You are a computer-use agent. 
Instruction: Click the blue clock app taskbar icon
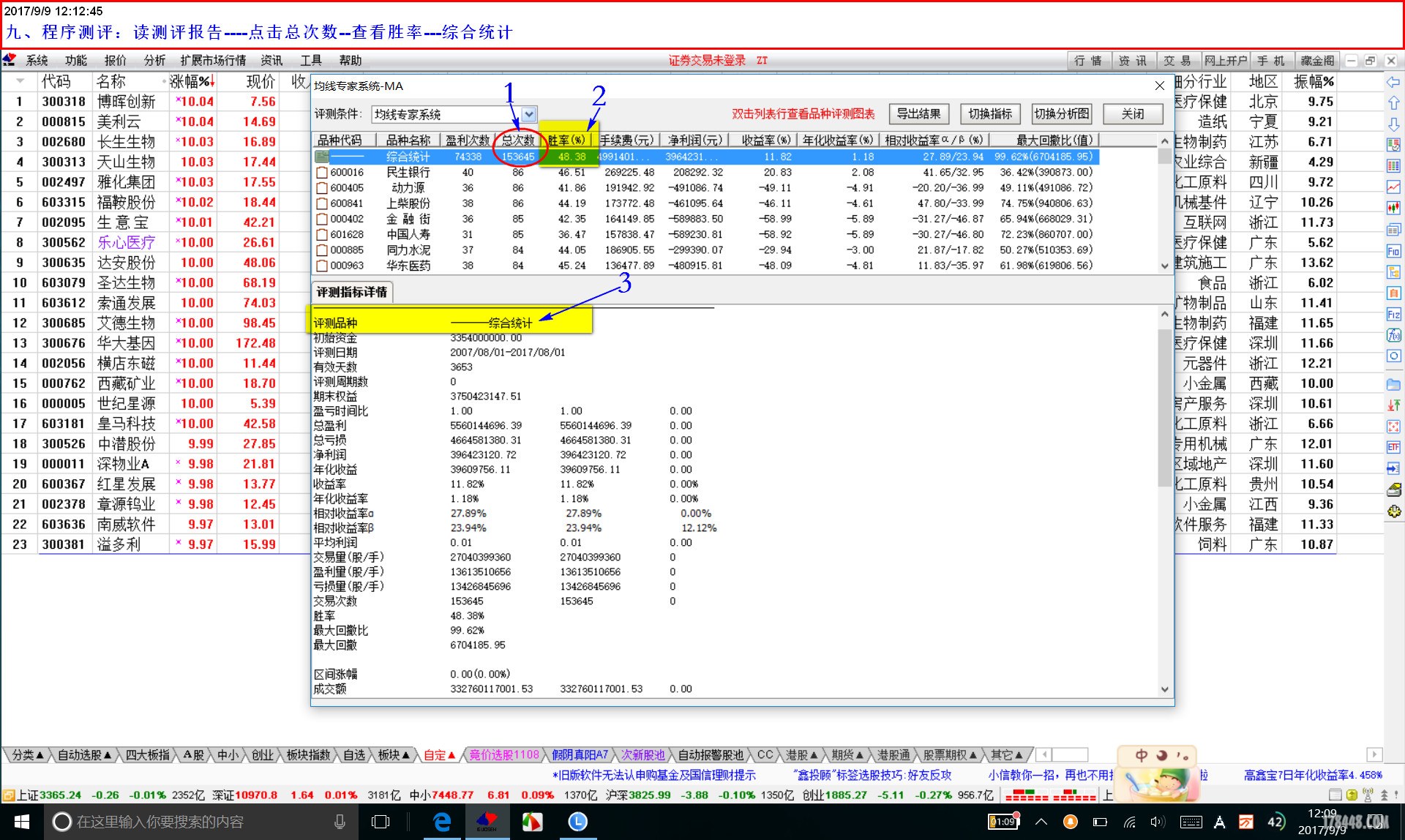[x=577, y=822]
